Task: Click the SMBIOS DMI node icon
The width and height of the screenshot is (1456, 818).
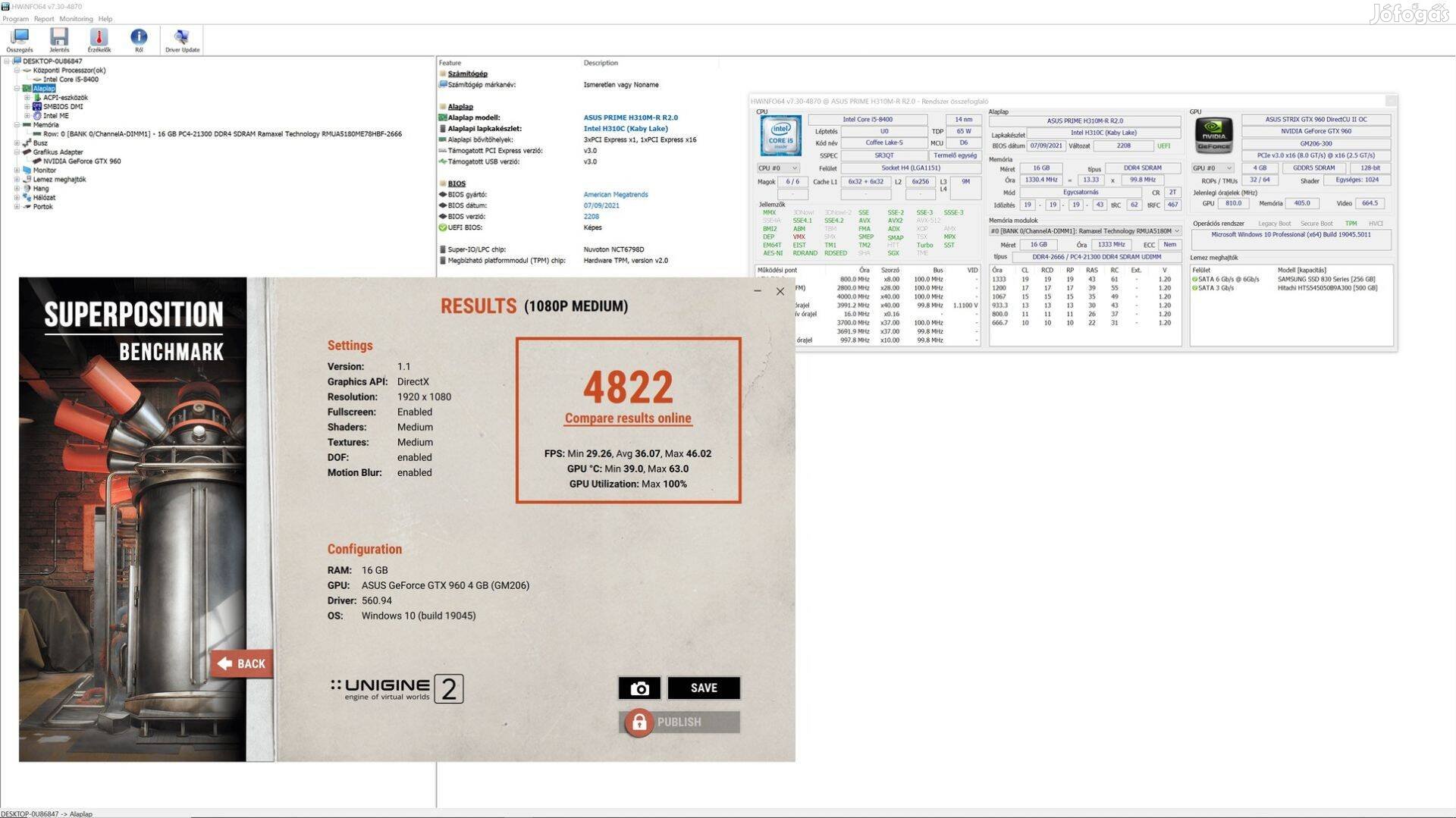Action: click(x=37, y=107)
